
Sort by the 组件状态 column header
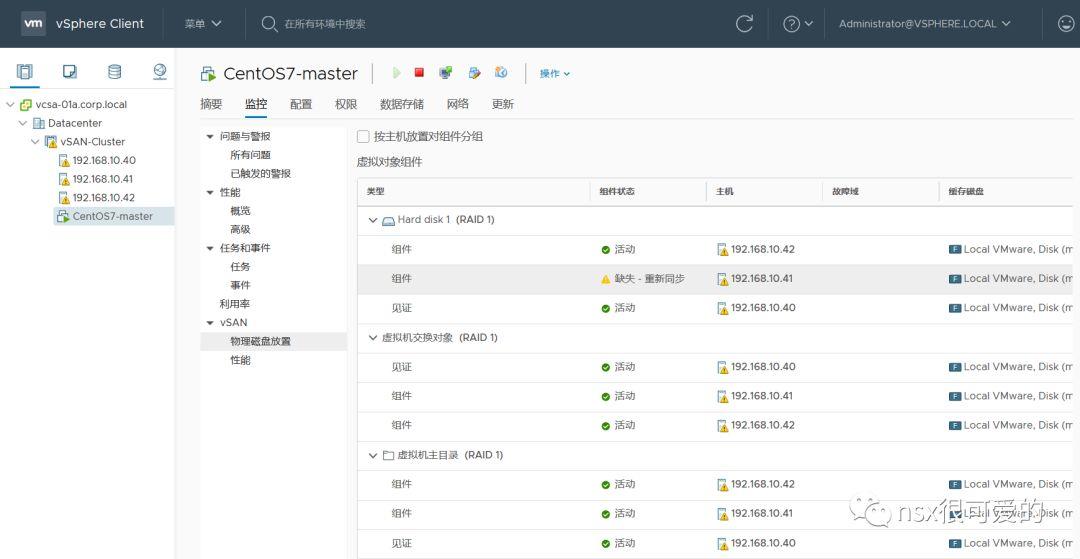pos(616,191)
